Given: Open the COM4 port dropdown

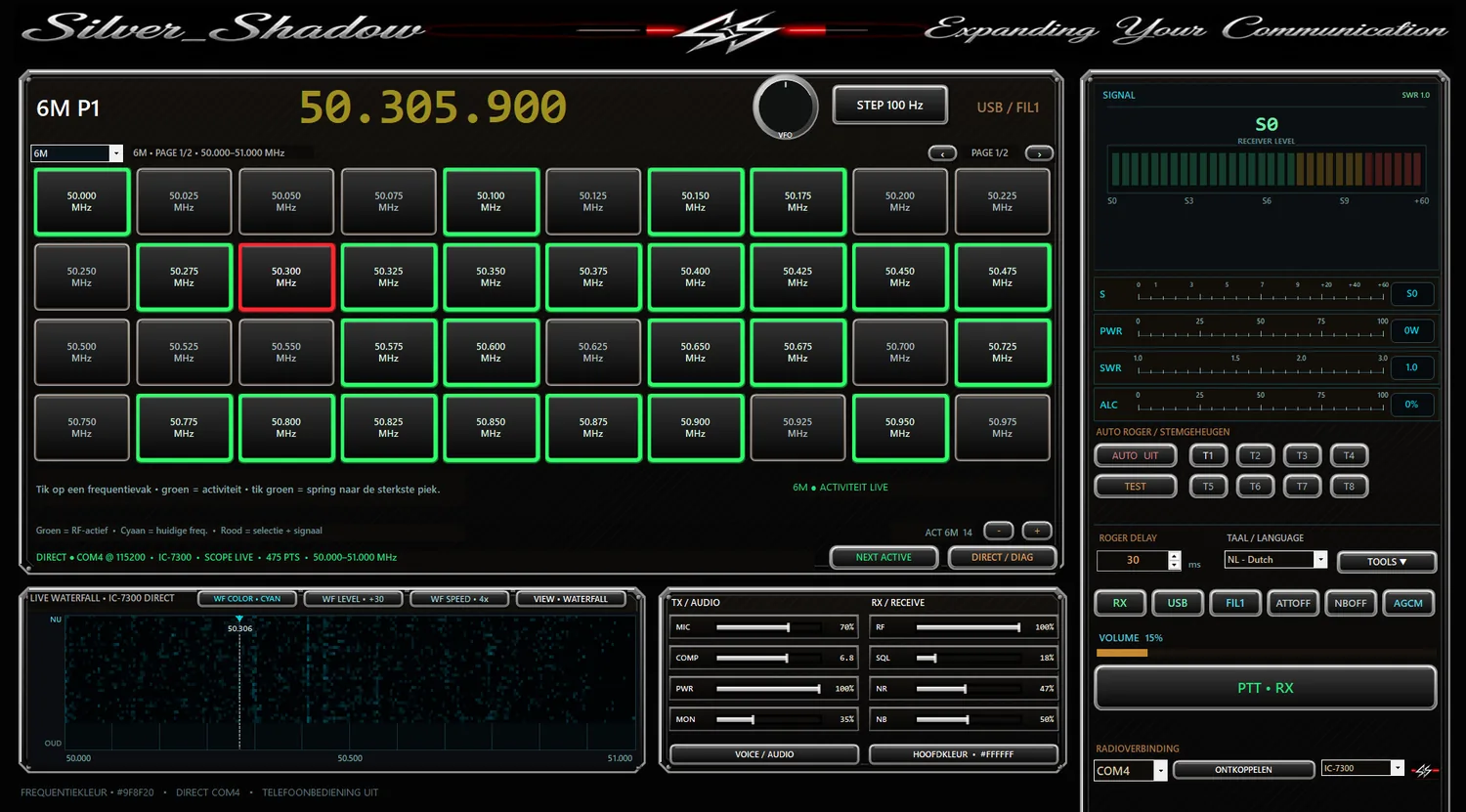Looking at the screenshot, I should tap(1131, 771).
